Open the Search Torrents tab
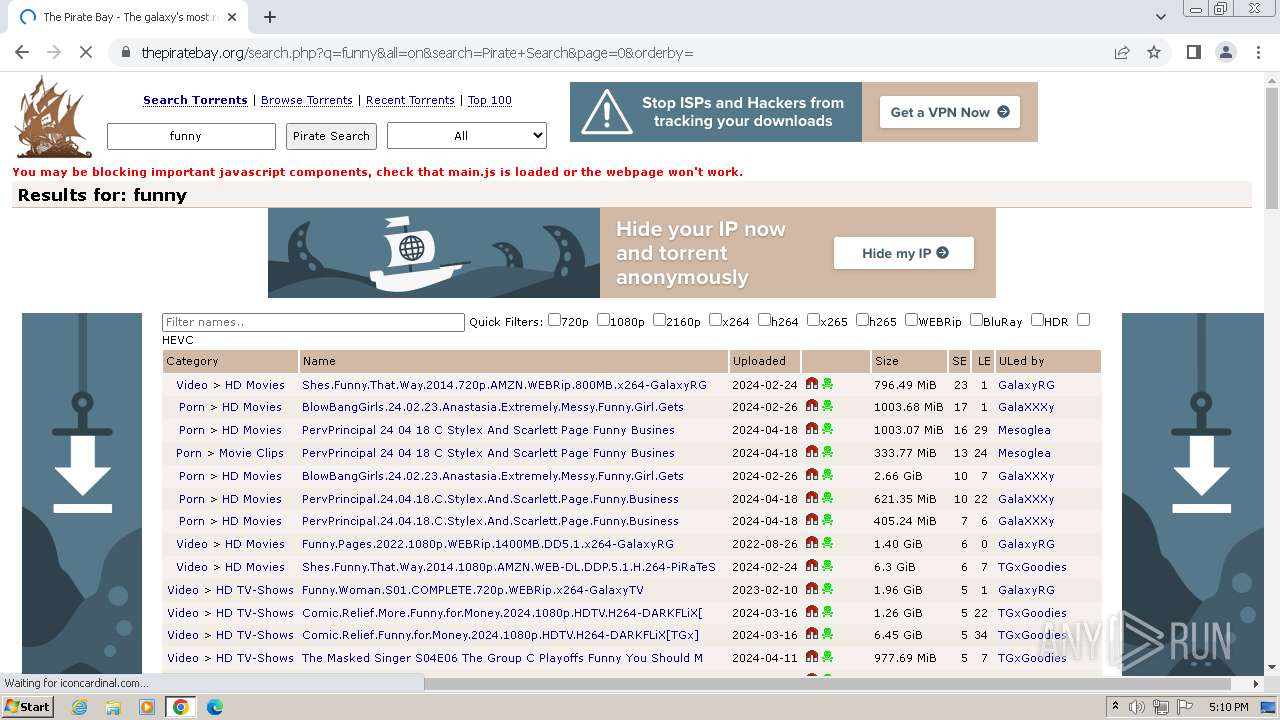The height and width of the screenshot is (720, 1280). (x=195, y=100)
